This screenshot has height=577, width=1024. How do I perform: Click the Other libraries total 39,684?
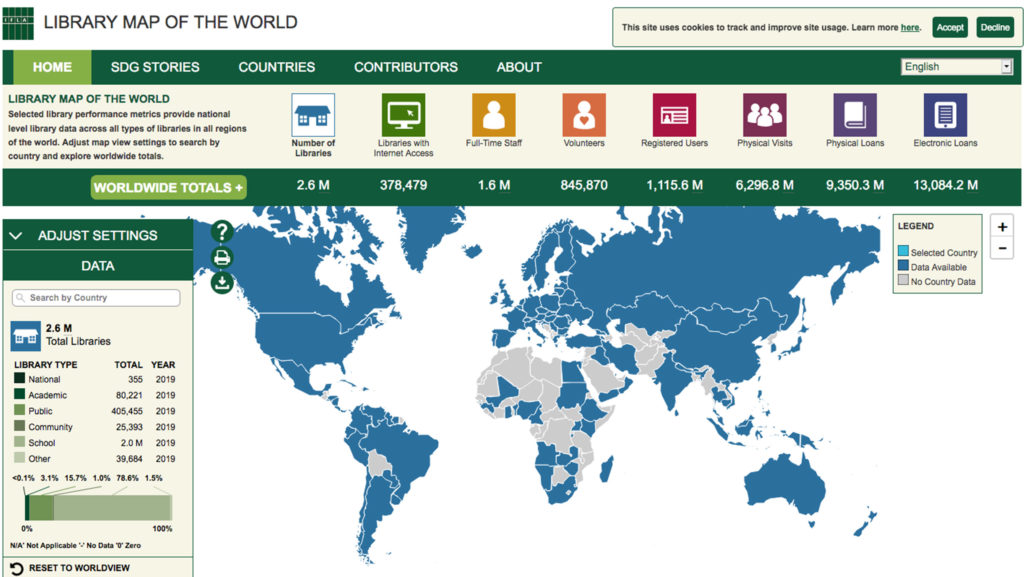pos(129,459)
